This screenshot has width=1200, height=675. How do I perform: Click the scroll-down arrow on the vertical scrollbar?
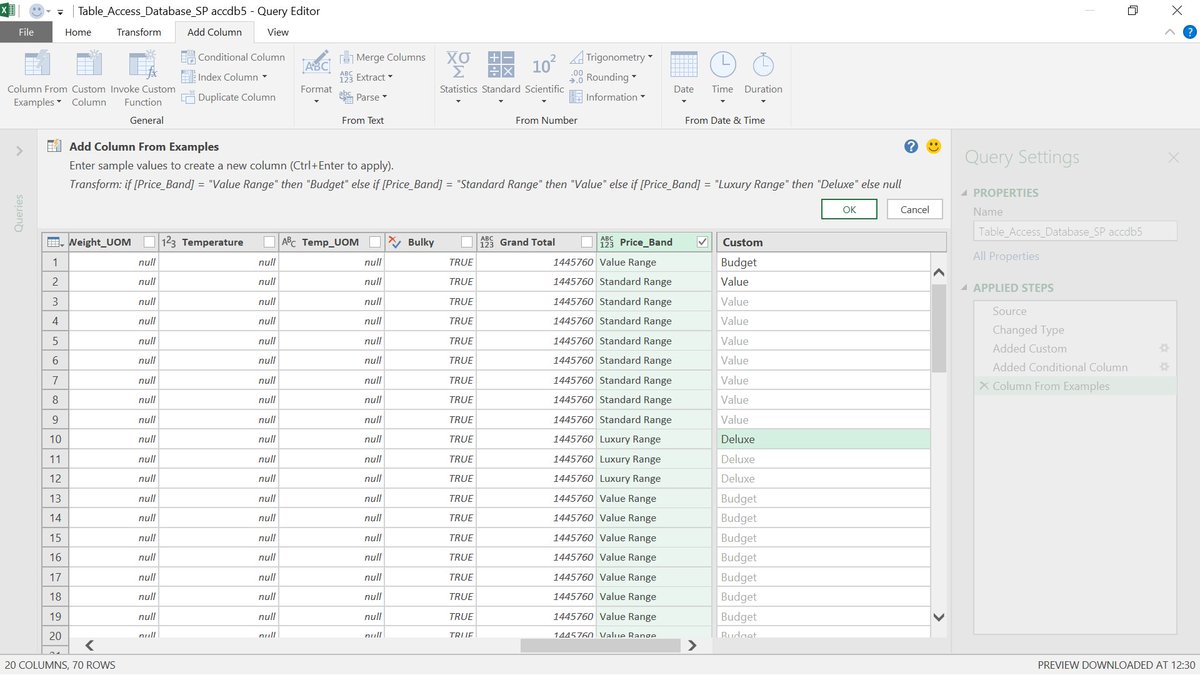[x=938, y=617]
